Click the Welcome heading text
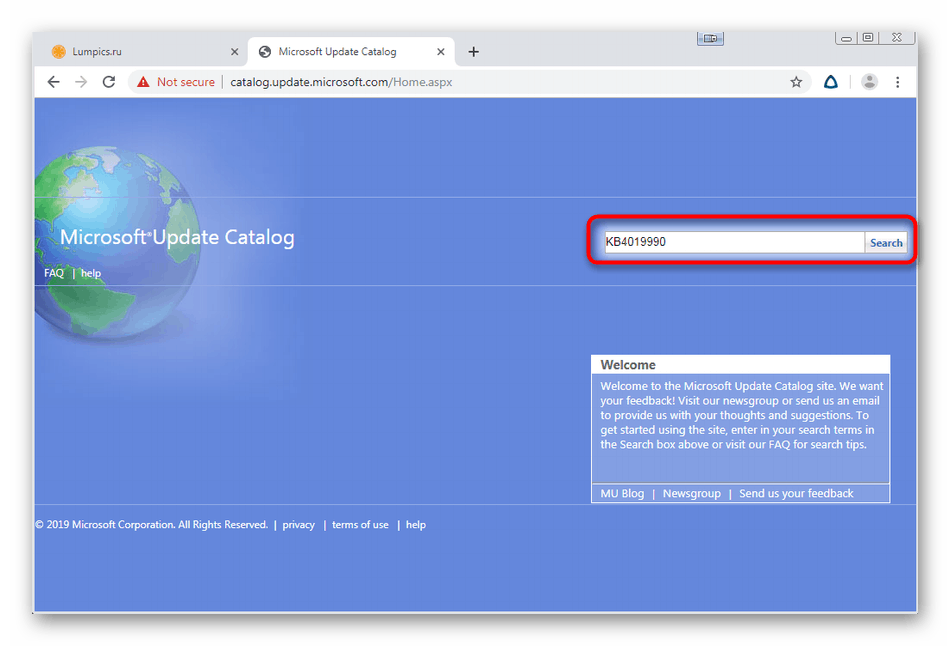The width and height of the screenshot is (950, 646). point(628,365)
